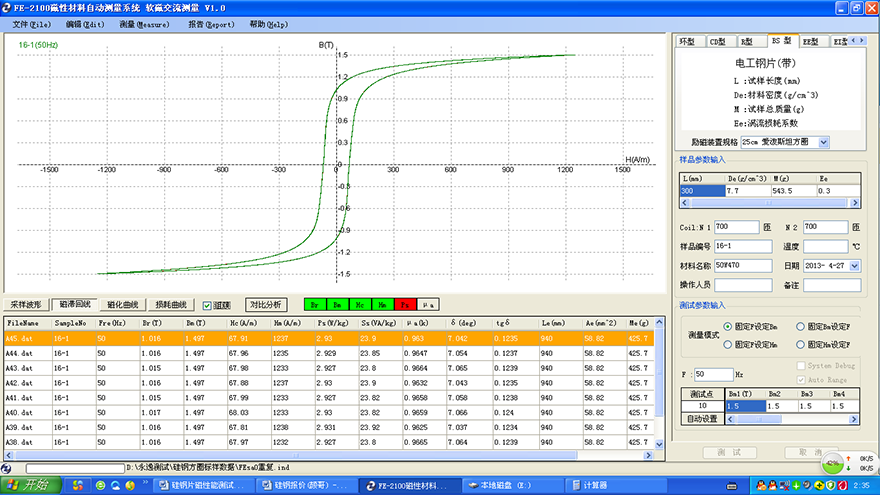Viewport: 880px width, 495px height.
Task: Expand quick-launch overflow chevron
Action: (x=145, y=483)
